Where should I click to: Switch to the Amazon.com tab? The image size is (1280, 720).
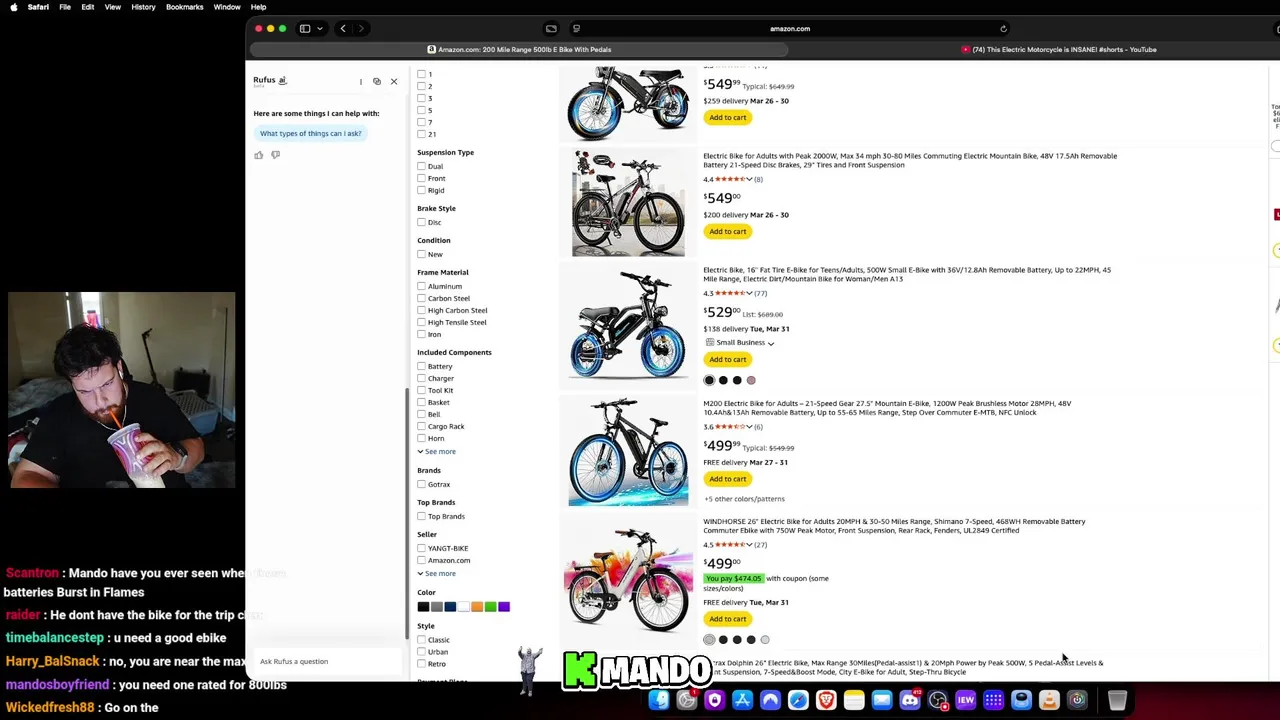pos(519,49)
